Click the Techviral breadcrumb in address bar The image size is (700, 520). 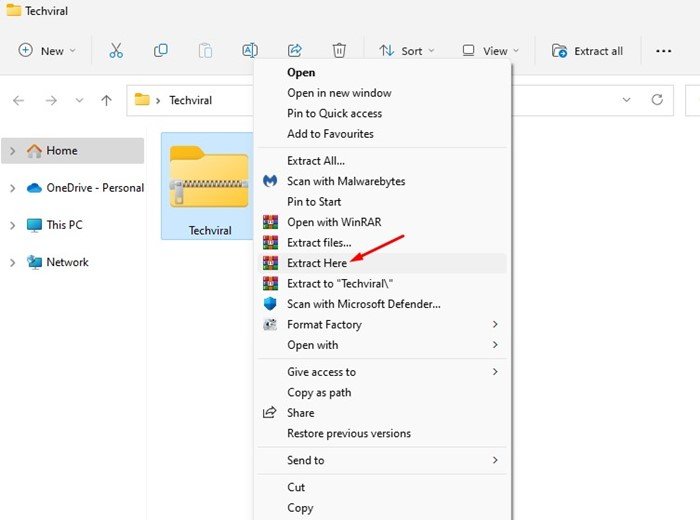[191, 100]
